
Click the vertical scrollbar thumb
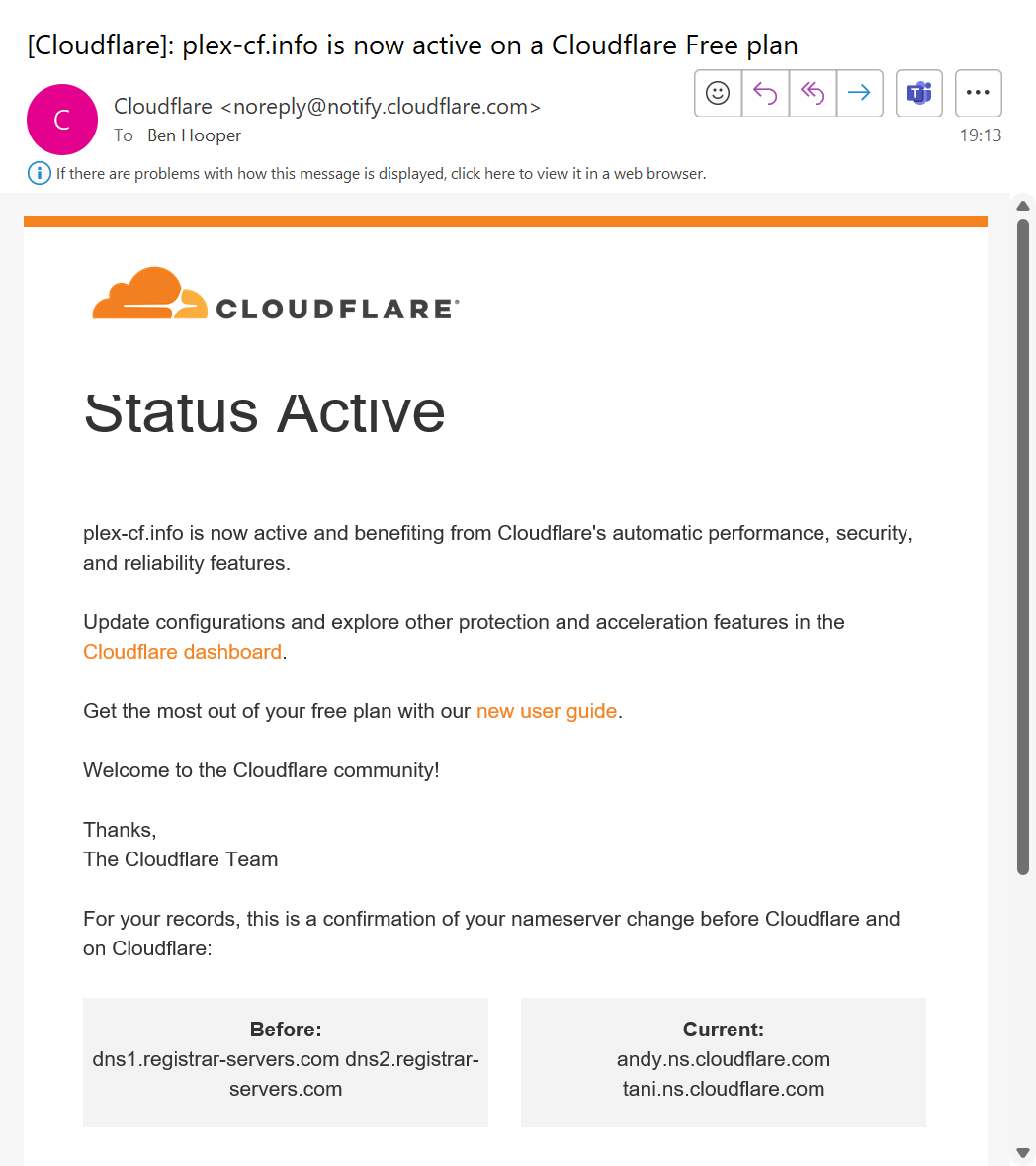(x=1022, y=547)
